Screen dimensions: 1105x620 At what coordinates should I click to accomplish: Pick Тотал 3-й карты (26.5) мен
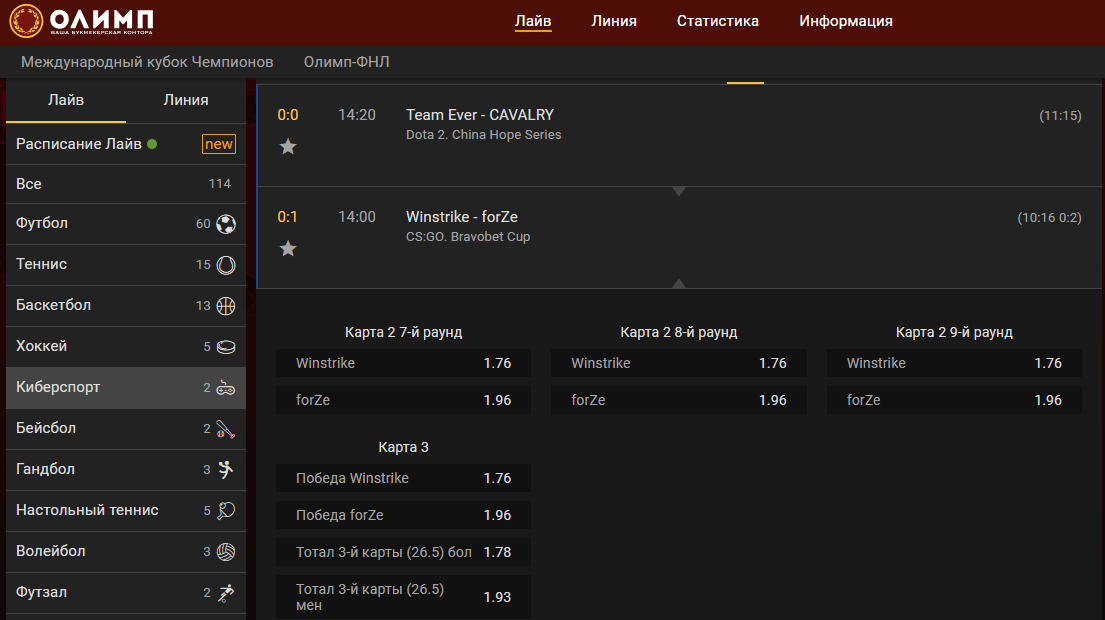pyautogui.click(x=403, y=597)
